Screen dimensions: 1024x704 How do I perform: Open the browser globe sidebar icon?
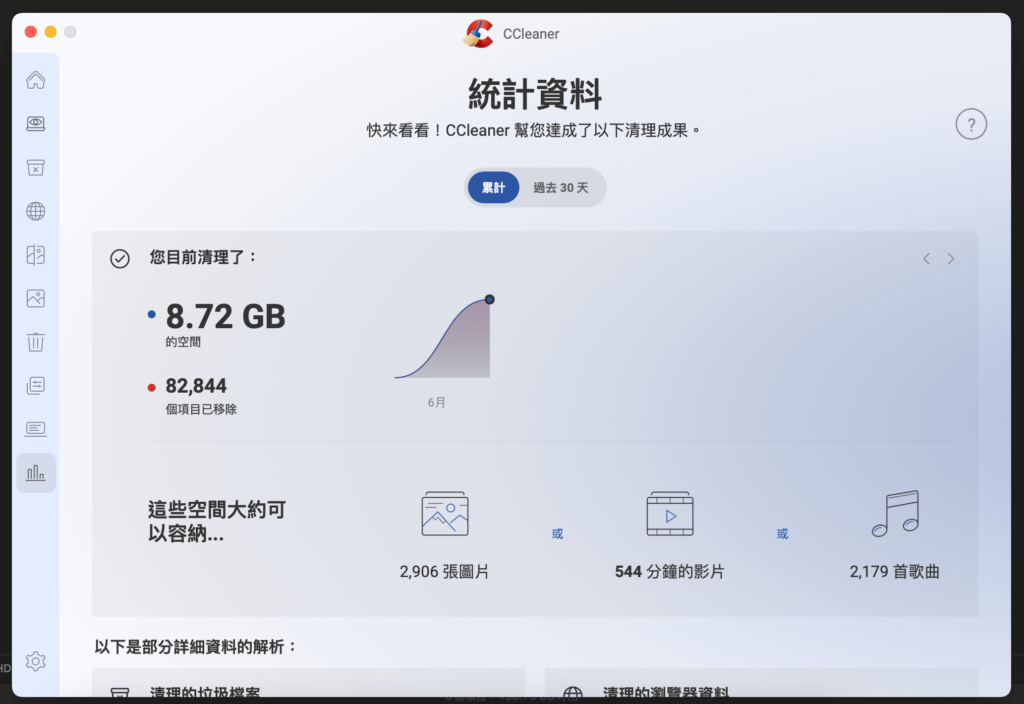coord(35,211)
